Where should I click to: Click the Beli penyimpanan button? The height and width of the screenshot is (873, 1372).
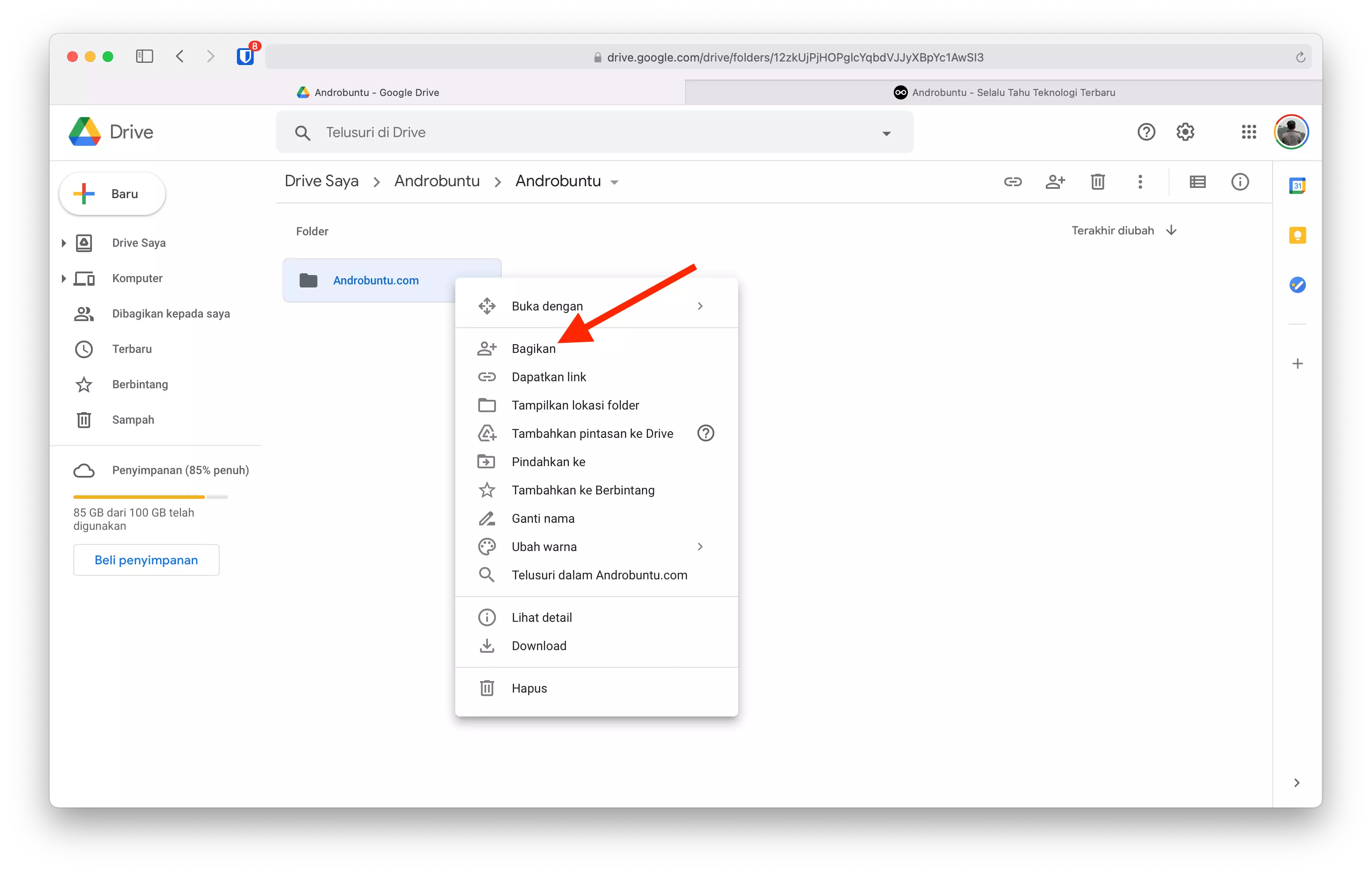tap(146, 559)
